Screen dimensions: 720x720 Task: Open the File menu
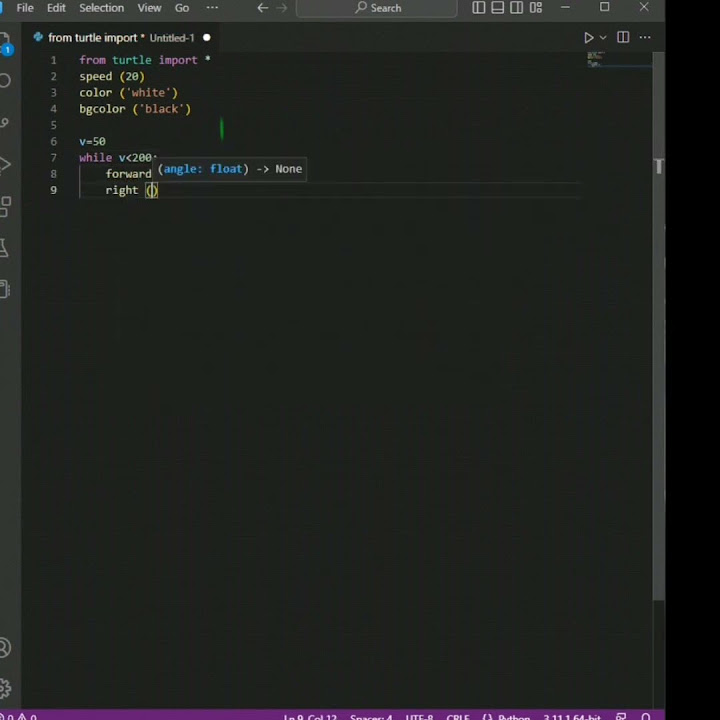coord(25,8)
